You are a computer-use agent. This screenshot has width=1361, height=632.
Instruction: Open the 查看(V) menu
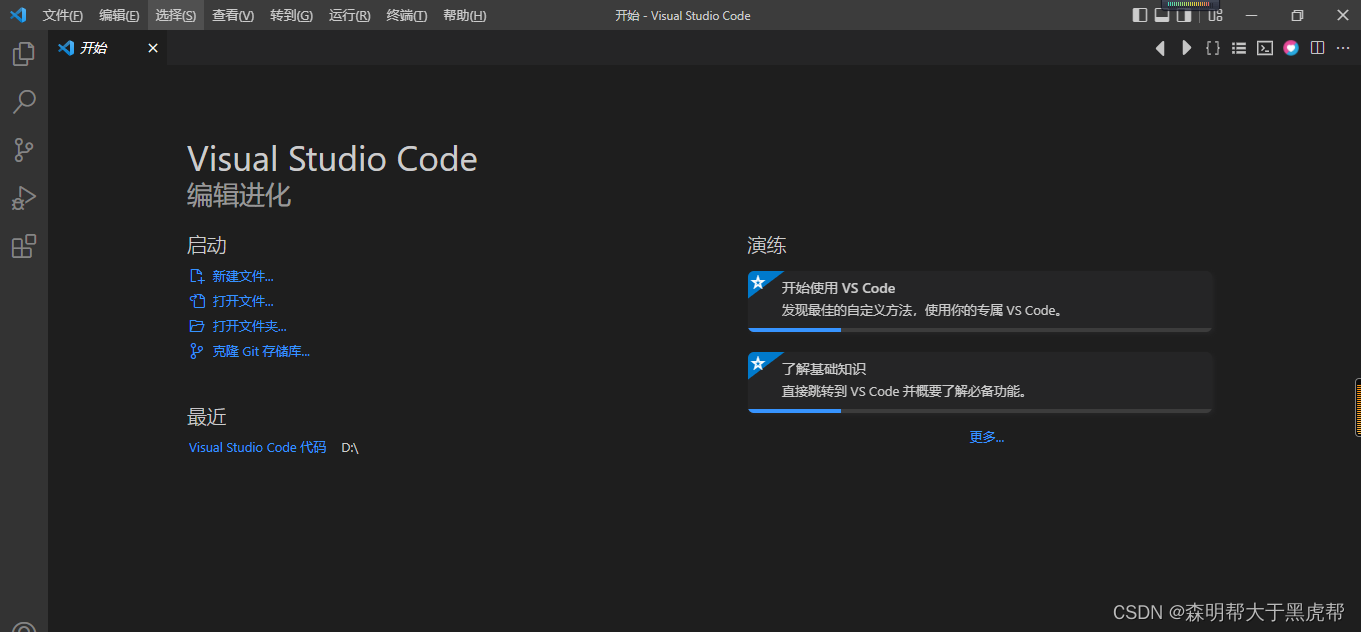(233, 15)
